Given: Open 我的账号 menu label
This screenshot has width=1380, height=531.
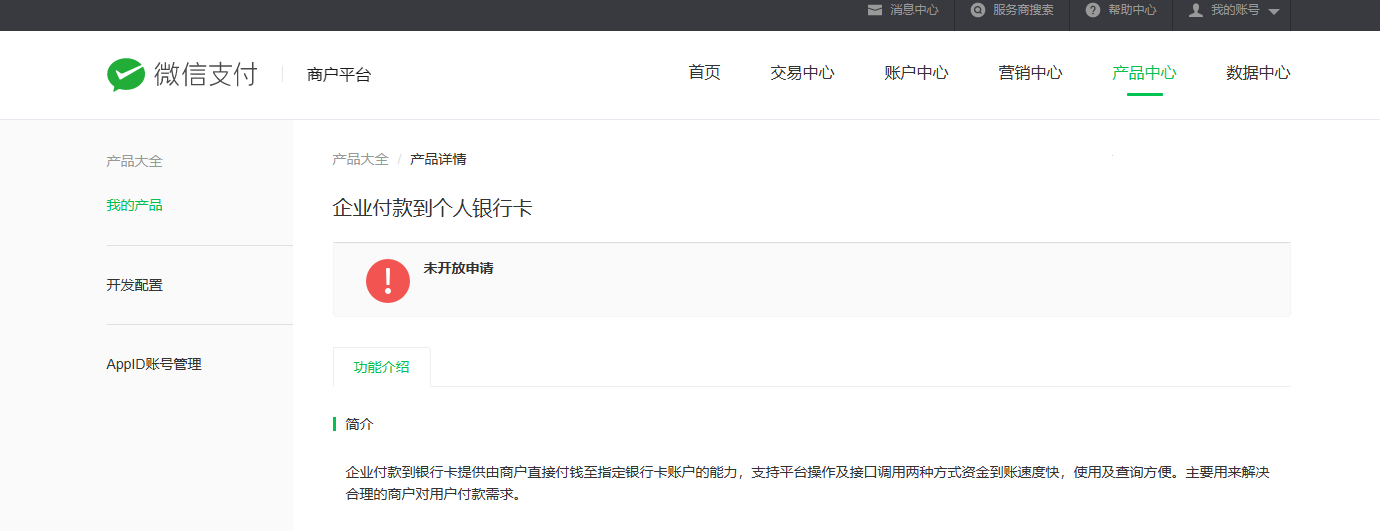Looking at the screenshot, I should coord(1235,10).
